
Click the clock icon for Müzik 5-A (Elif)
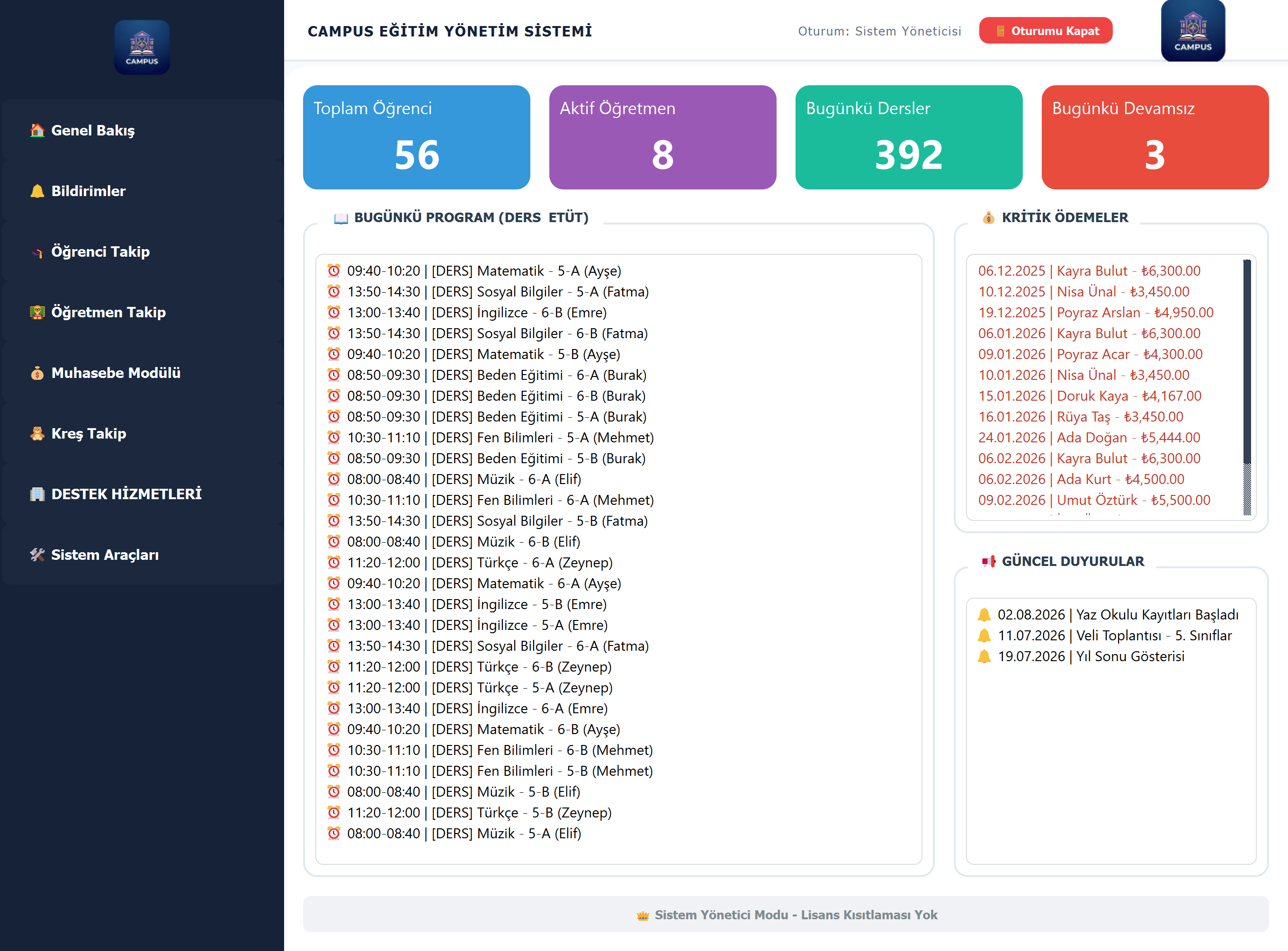tap(334, 833)
